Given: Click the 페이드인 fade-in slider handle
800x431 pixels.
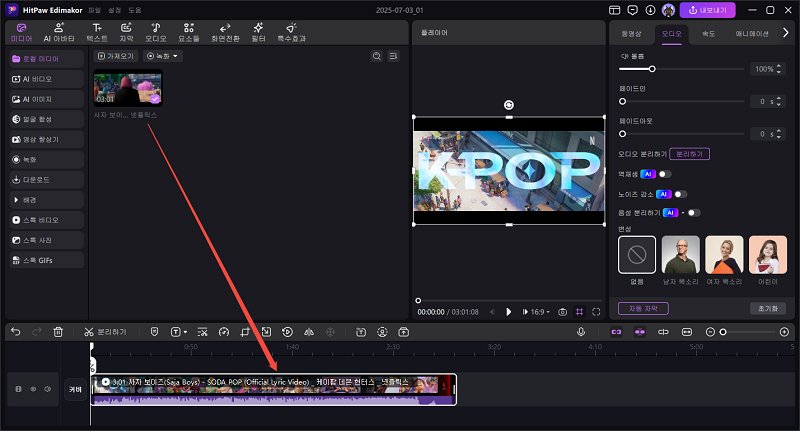Looking at the screenshot, I should (x=622, y=102).
